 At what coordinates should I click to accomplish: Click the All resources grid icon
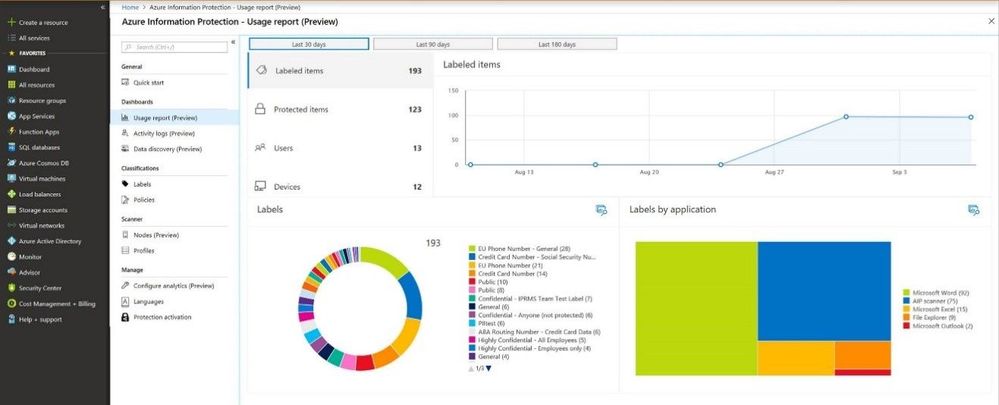[x=11, y=85]
